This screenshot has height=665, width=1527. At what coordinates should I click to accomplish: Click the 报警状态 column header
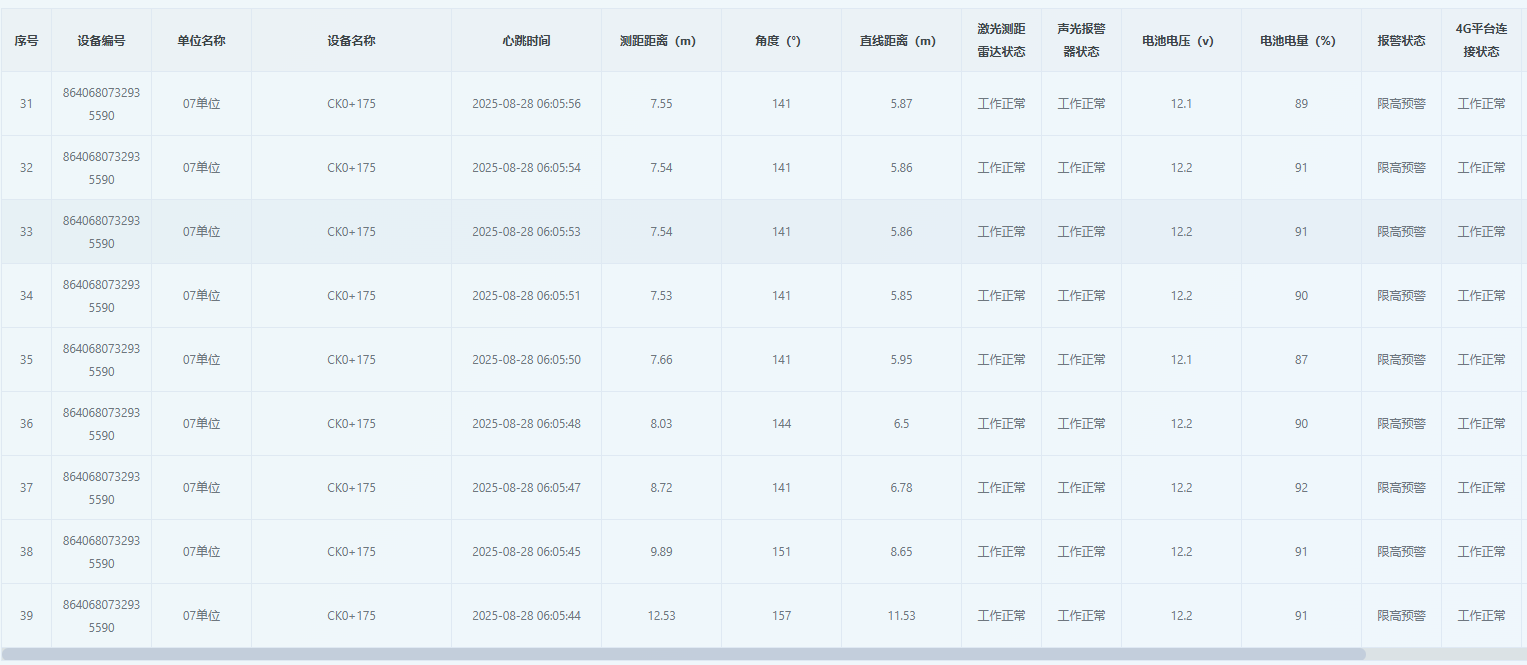[1401, 41]
